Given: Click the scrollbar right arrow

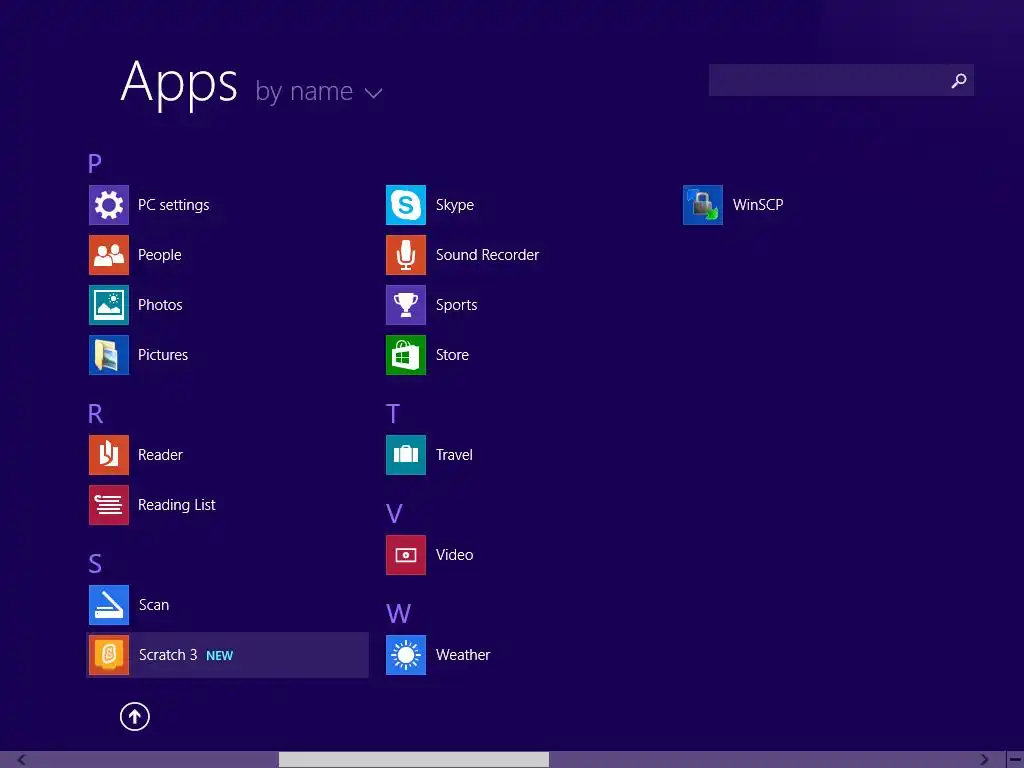Looking at the screenshot, I should coord(984,760).
